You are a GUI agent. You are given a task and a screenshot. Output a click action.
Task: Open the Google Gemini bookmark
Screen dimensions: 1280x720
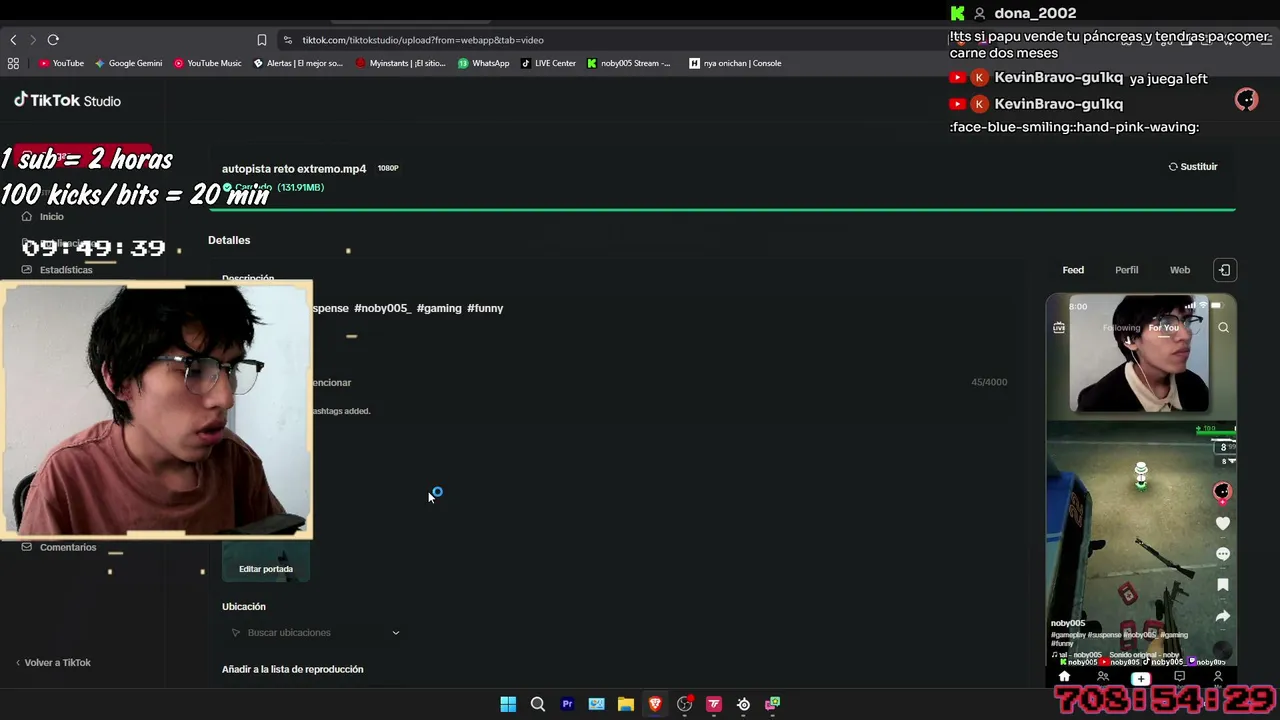tap(128, 63)
